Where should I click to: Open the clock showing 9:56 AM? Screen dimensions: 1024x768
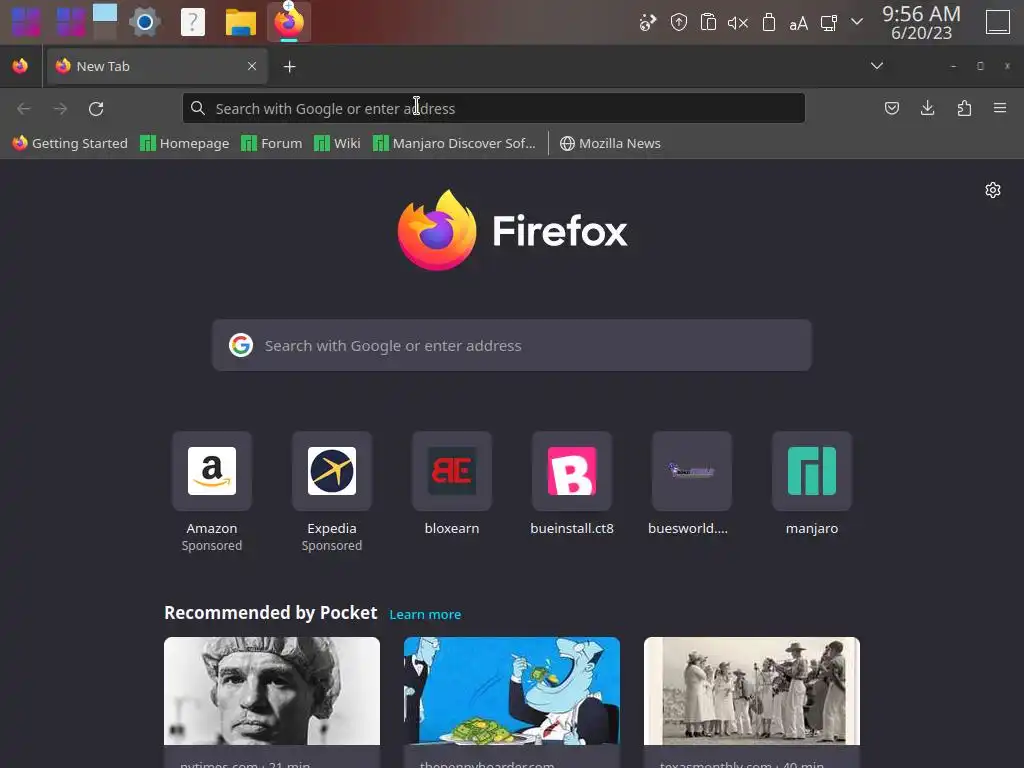point(921,22)
